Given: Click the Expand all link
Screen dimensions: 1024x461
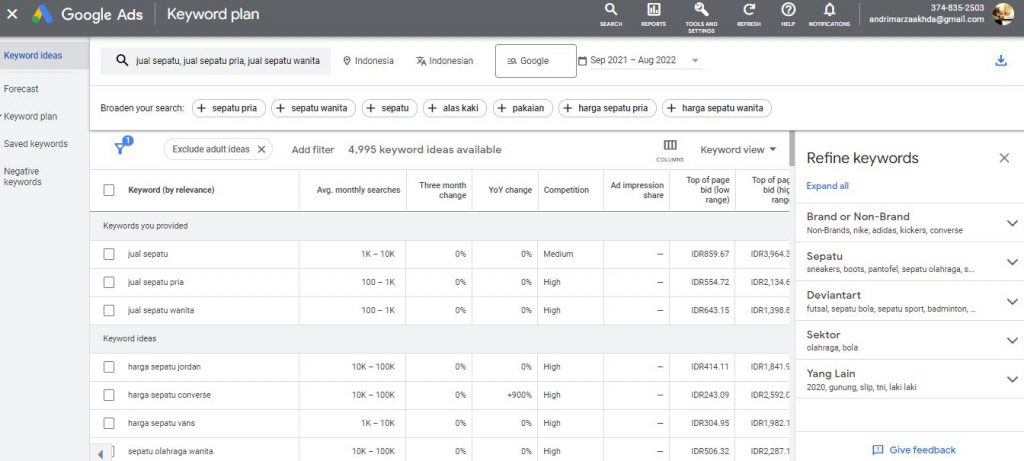Looking at the screenshot, I should pyautogui.click(x=827, y=186).
